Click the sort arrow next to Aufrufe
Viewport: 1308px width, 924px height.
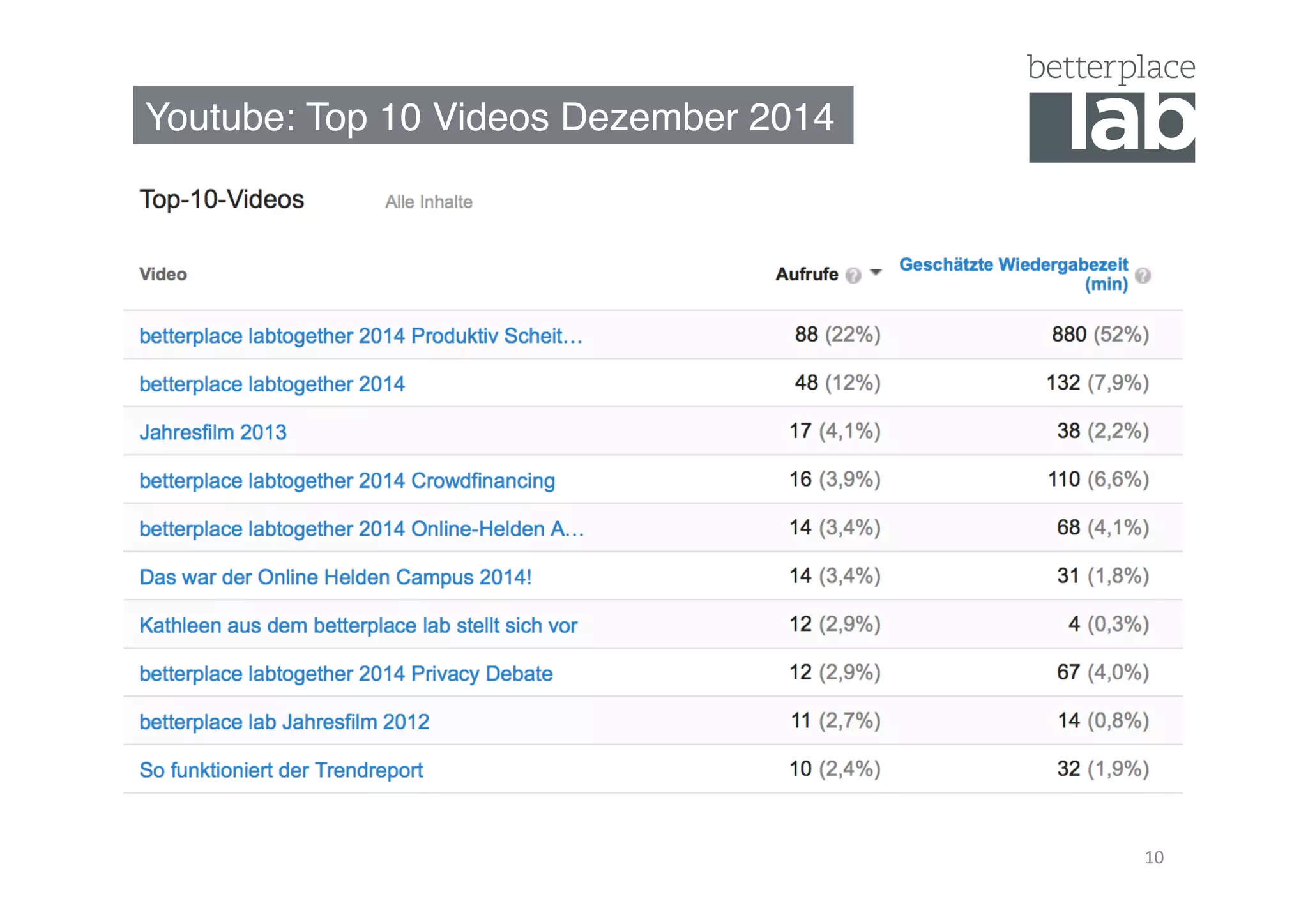(876, 273)
